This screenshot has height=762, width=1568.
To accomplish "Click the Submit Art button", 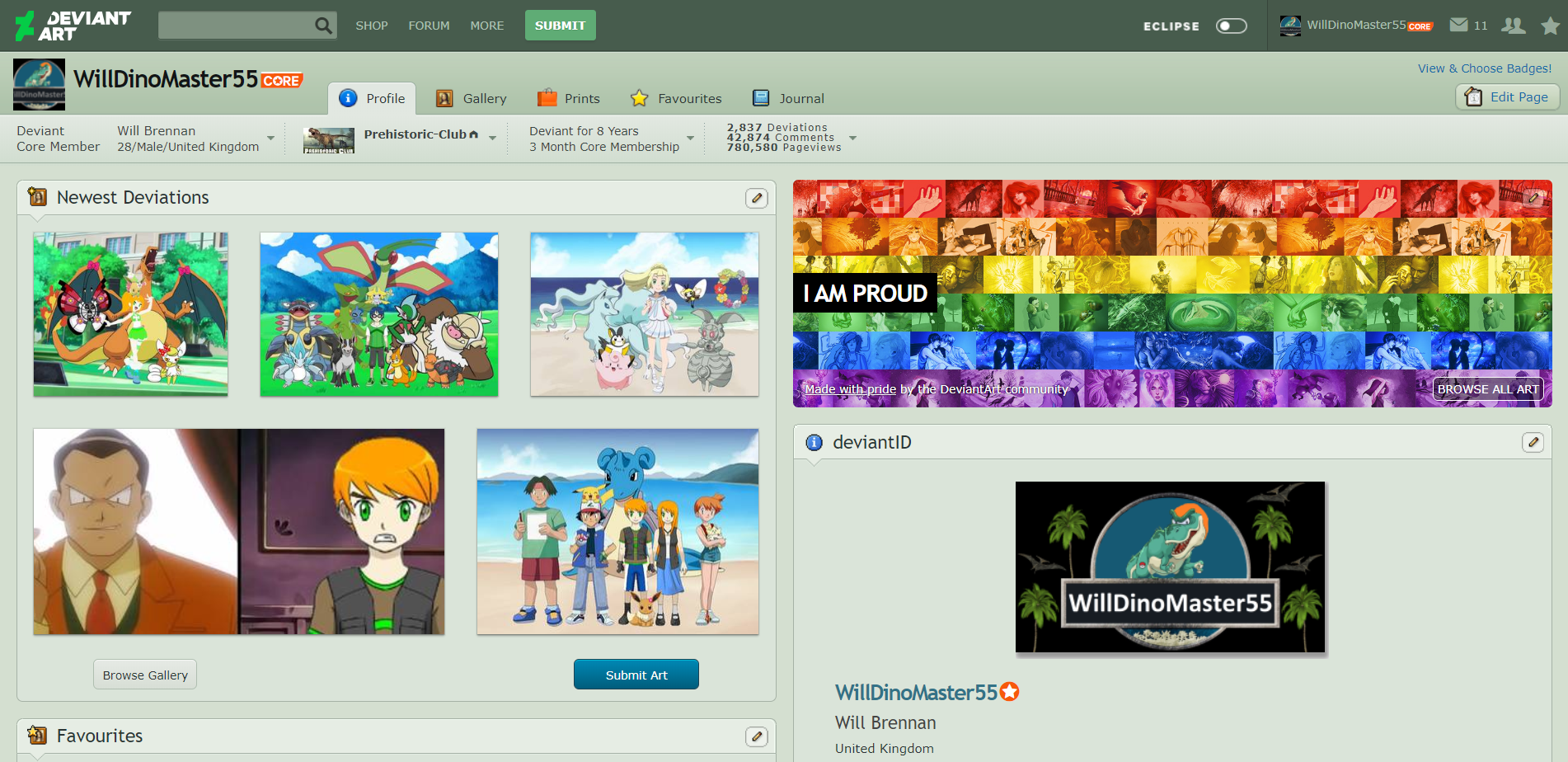I will click(x=636, y=675).
